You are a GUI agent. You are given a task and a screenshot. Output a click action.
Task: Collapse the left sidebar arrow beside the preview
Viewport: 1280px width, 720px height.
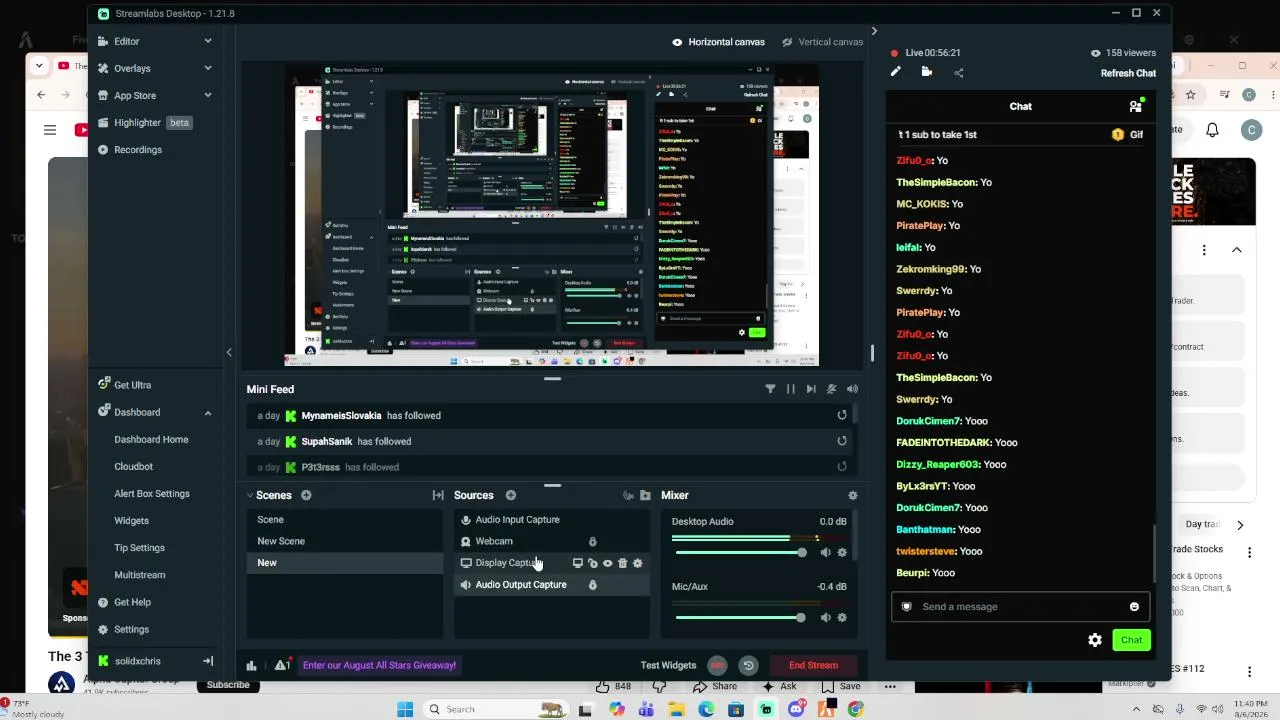[229, 352]
